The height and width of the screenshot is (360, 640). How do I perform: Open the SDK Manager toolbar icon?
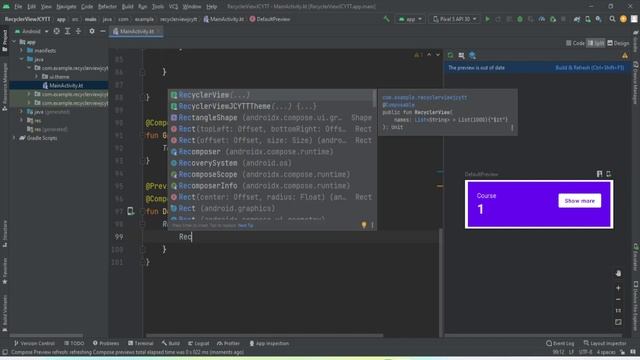tap(598, 19)
